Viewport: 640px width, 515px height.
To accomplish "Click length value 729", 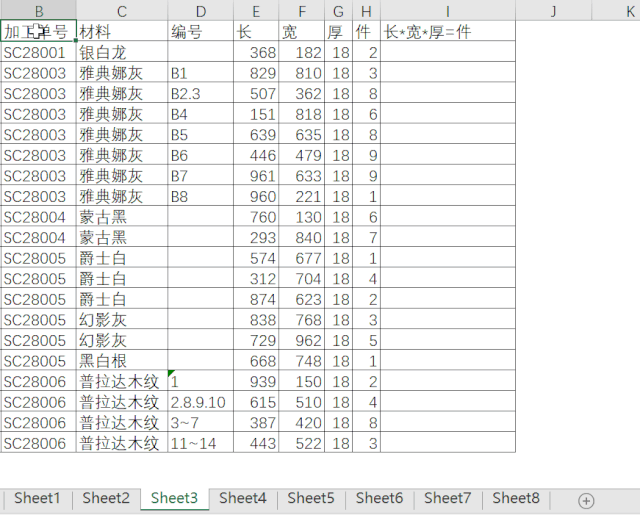I will coord(256,340).
